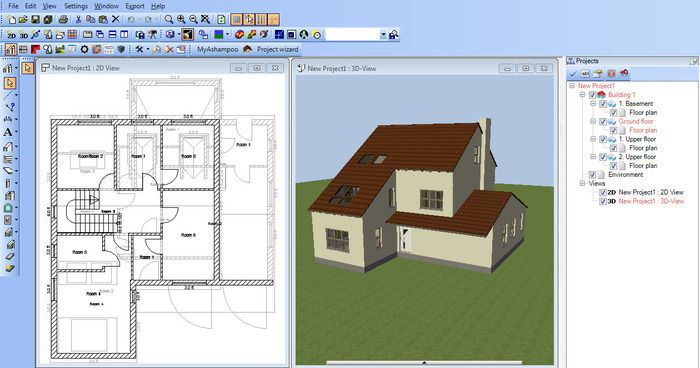Open the combo box dropdown in second toolbar
The width and height of the screenshot is (700, 368).
tap(383, 35)
